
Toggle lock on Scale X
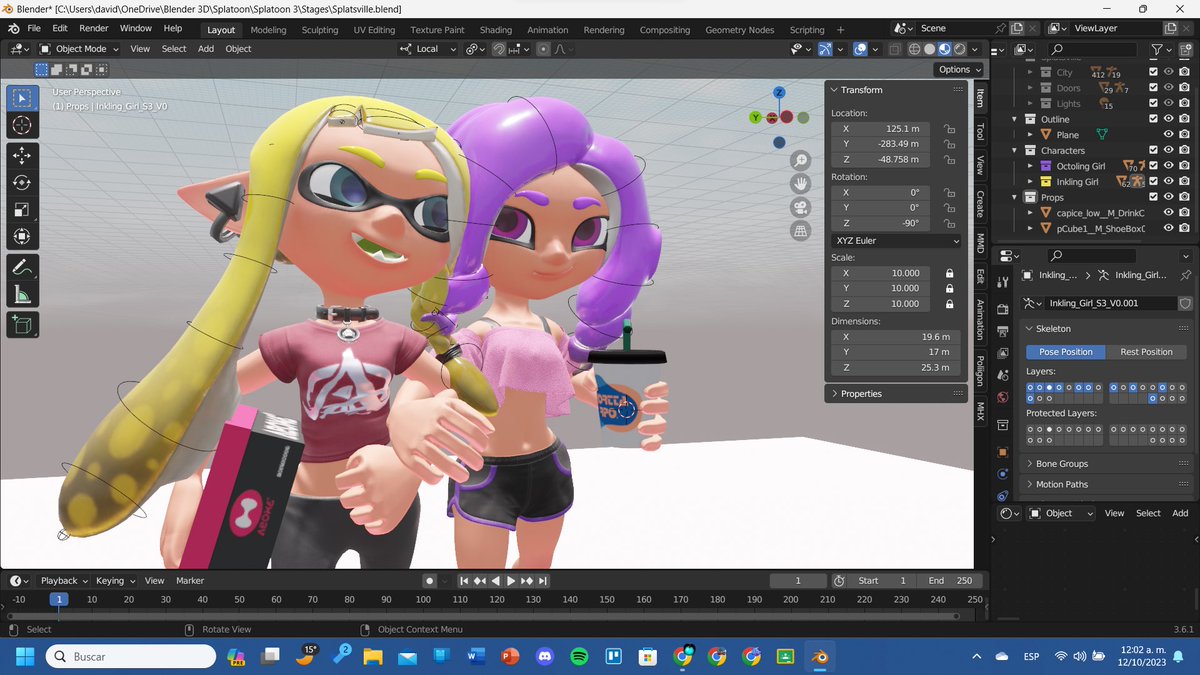[949, 273]
